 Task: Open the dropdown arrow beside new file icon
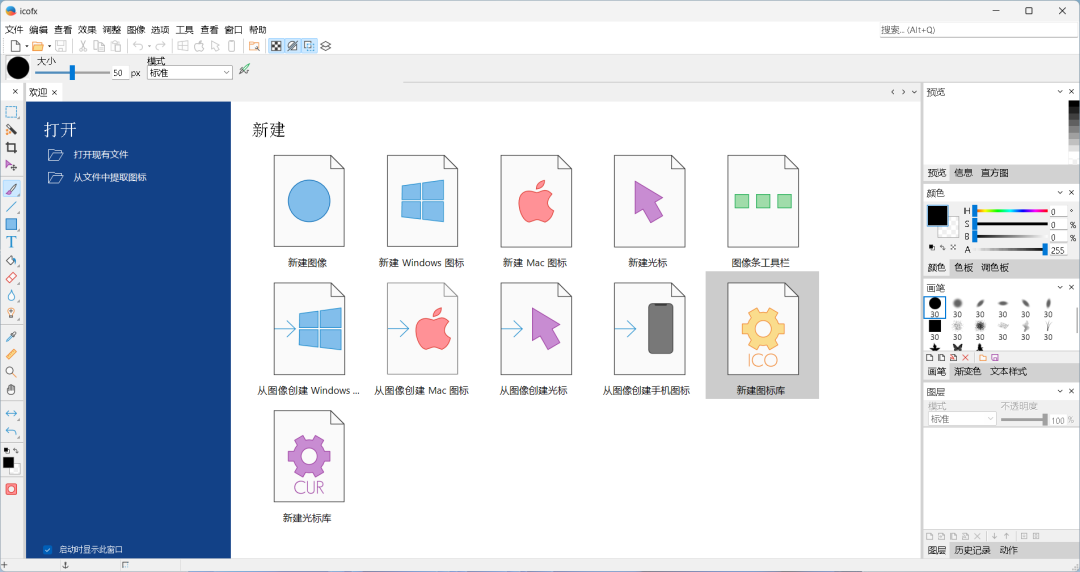pos(27,47)
